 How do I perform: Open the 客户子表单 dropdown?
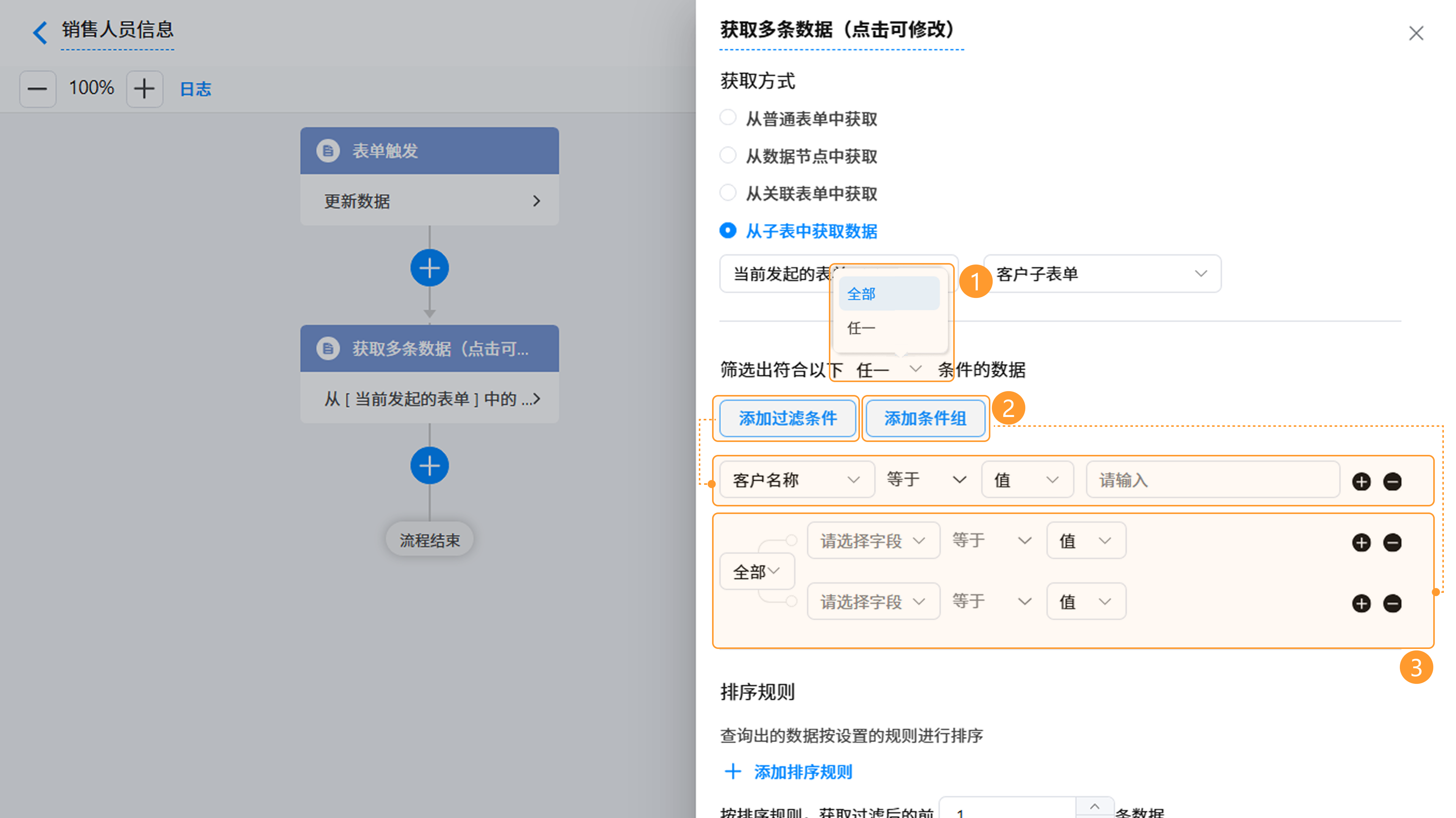pyautogui.click(x=1102, y=274)
